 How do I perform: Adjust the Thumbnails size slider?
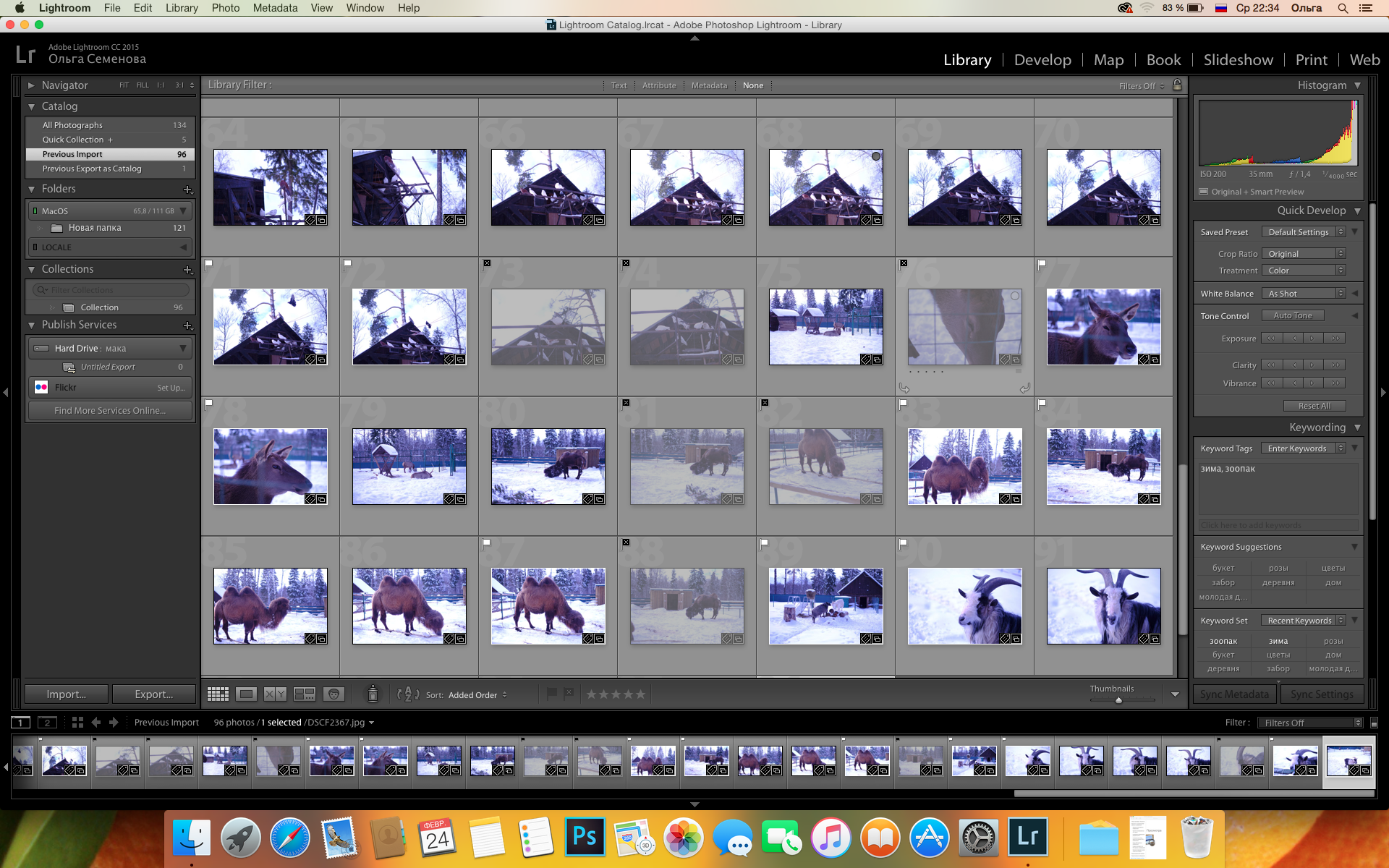1118,700
